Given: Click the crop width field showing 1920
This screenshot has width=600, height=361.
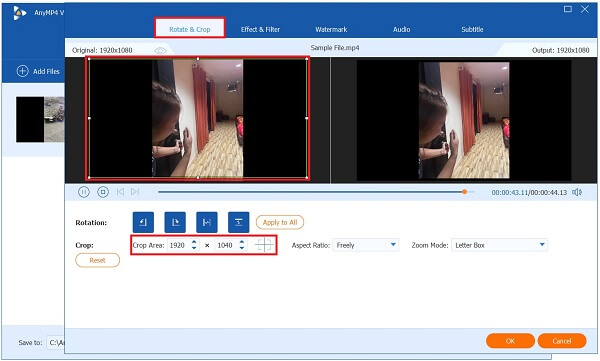Looking at the screenshot, I should 178,245.
